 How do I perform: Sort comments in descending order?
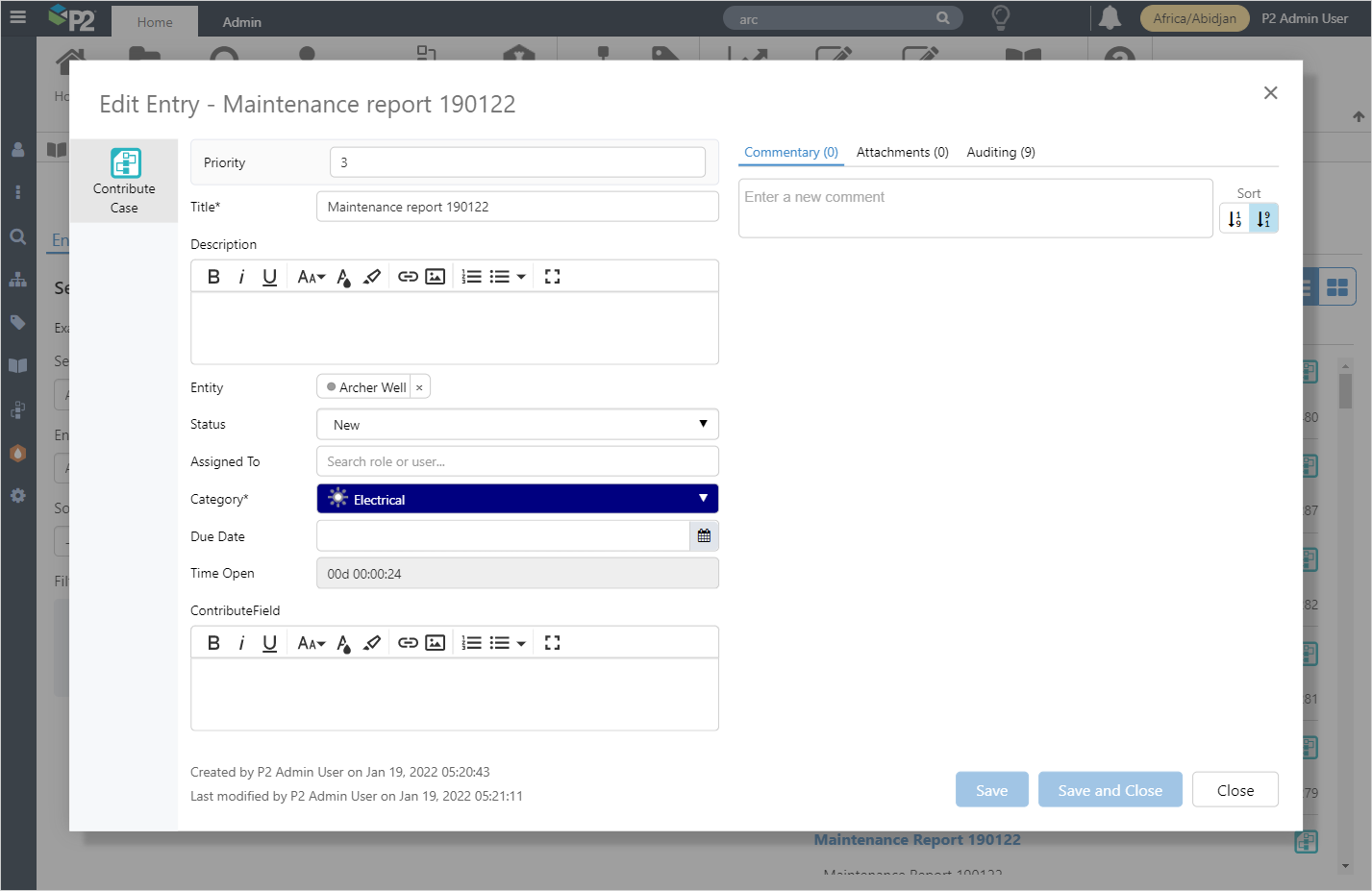coord(1263,219)
